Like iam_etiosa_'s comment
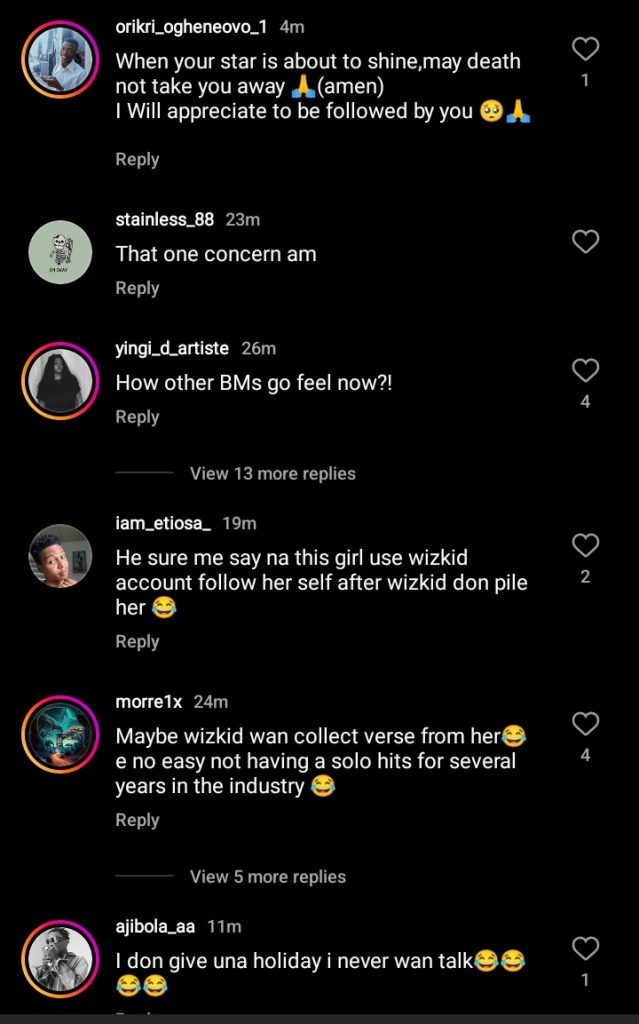This screenshot has width=639, height=1024. pyautogui.click(x=584, y=547)
